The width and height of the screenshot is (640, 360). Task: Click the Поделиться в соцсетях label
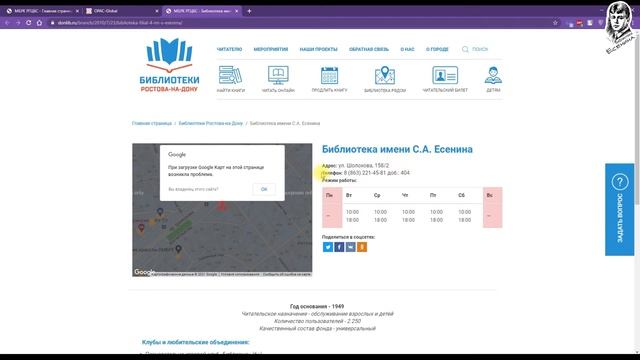[348, 237]
